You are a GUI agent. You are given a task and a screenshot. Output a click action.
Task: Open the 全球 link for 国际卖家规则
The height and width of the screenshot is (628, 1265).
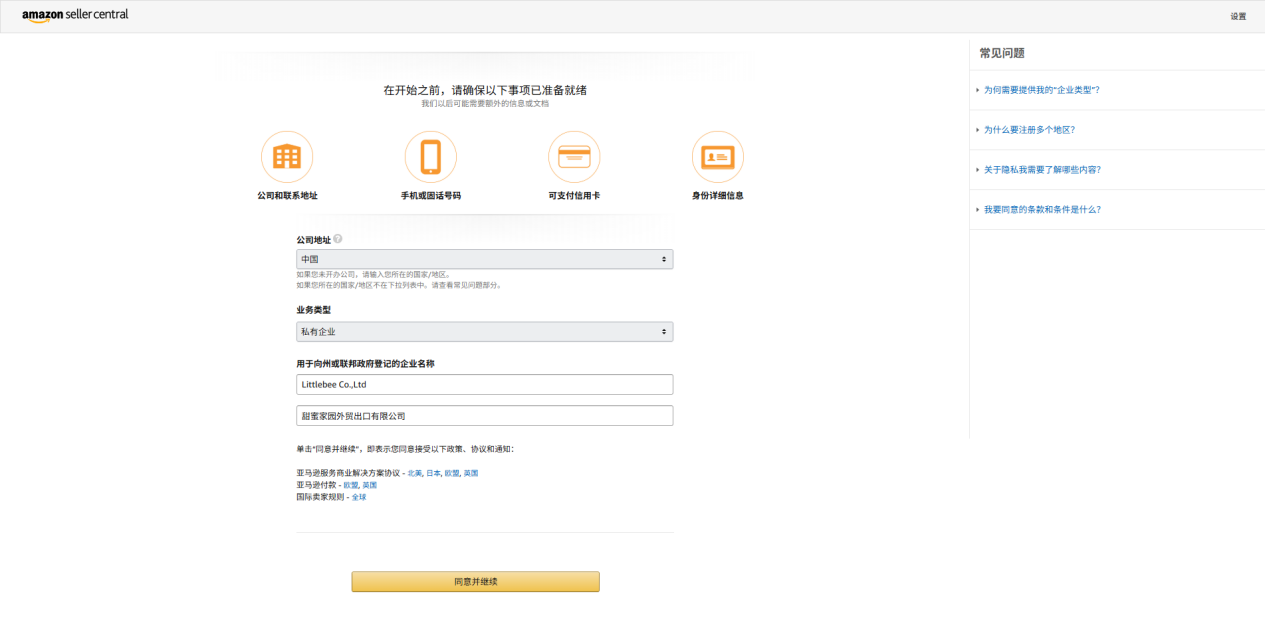click(359, 497)
